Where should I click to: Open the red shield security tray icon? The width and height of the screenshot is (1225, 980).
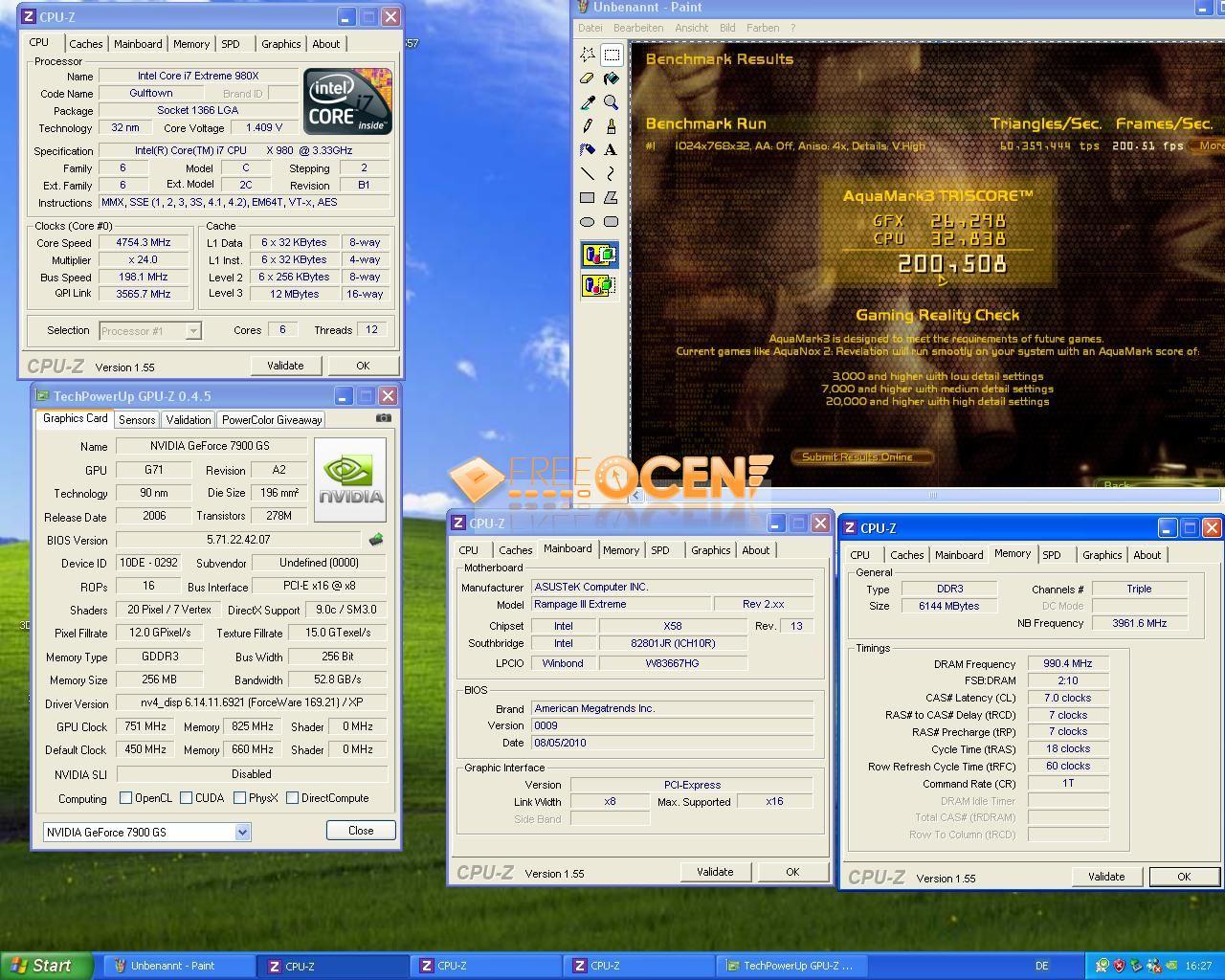click(1119, 966)
